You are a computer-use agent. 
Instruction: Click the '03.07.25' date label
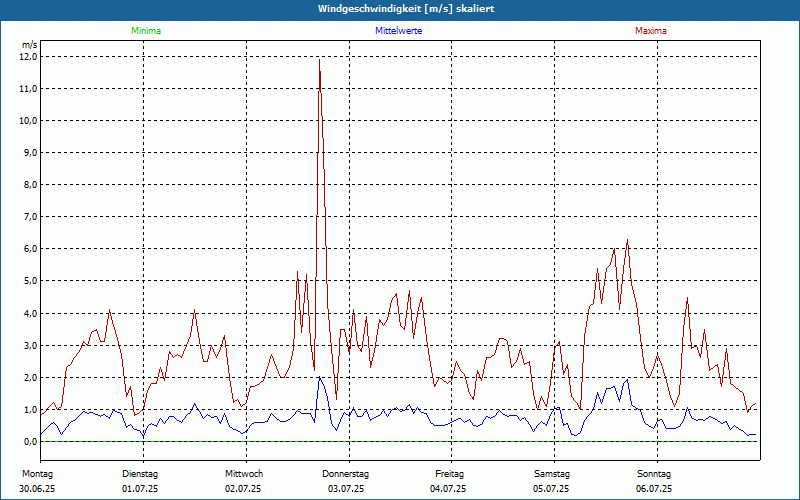point(346,489)
